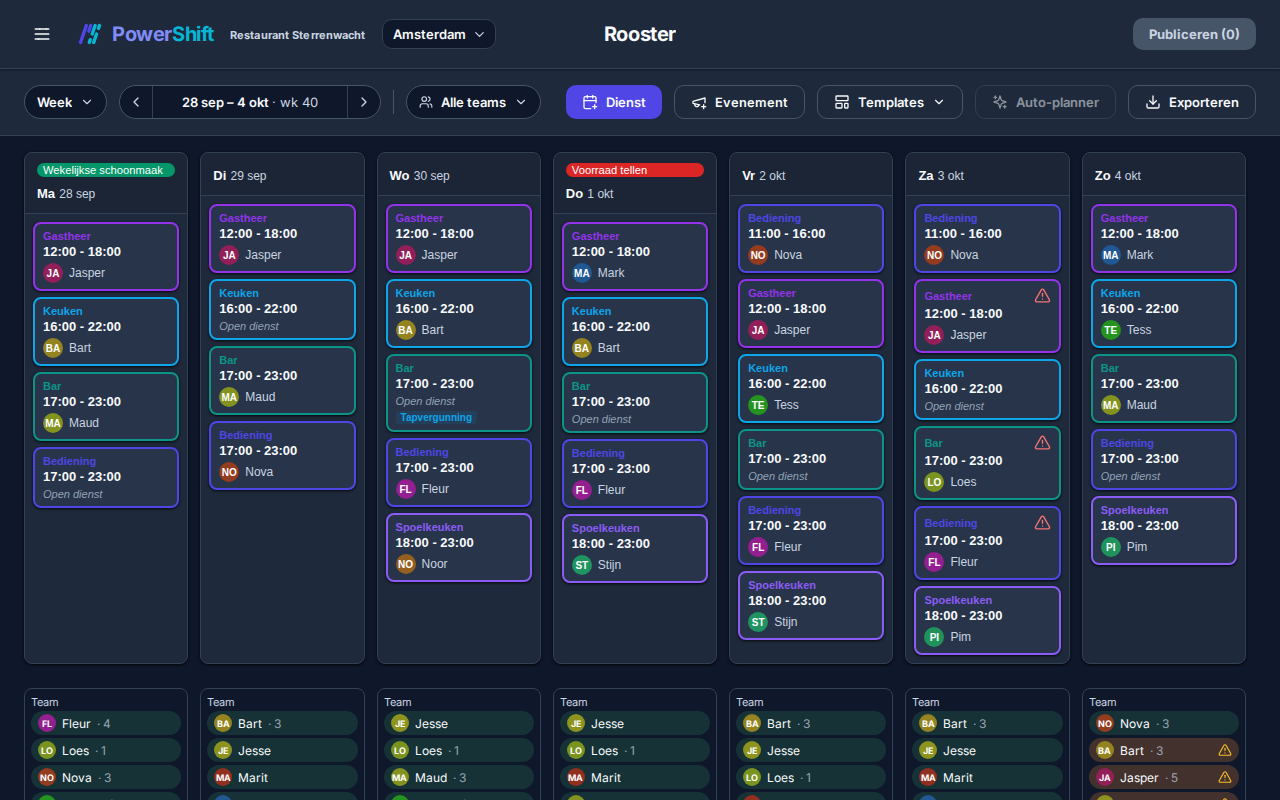
Task: Click the Publiceren (0) button
Action: coord(1194,34)
